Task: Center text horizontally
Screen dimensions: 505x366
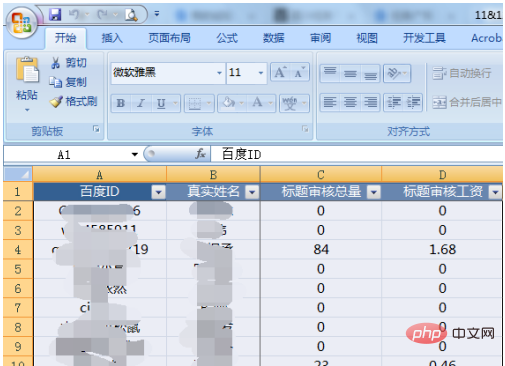Action: 350,102
